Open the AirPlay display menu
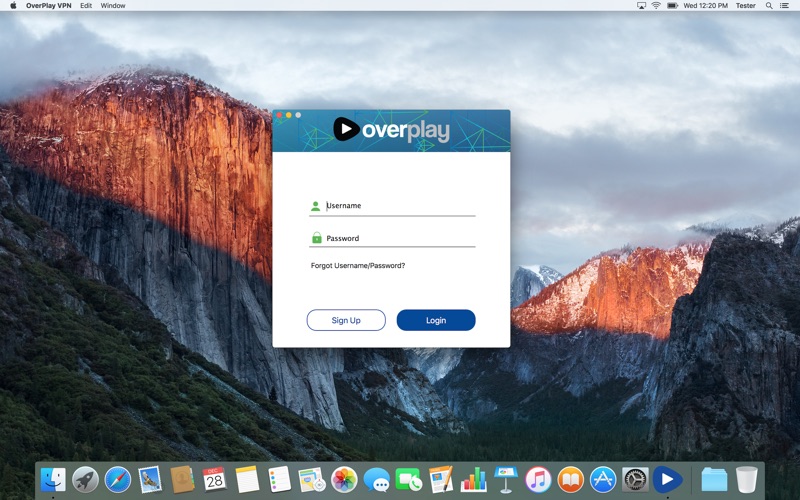 point(641,6)
